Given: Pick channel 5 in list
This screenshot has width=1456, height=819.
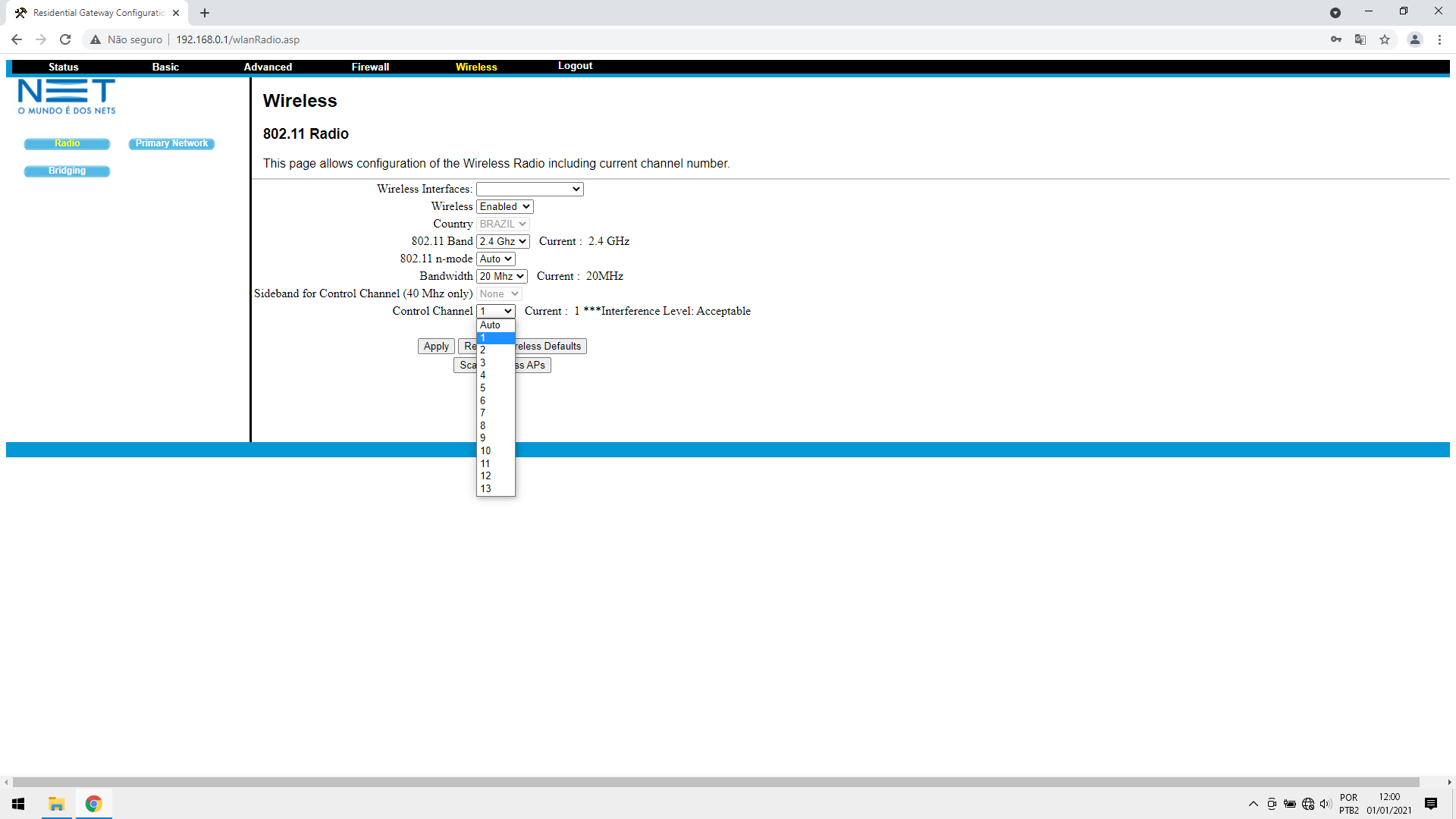Looking at the screenshot, I should 496,388.
